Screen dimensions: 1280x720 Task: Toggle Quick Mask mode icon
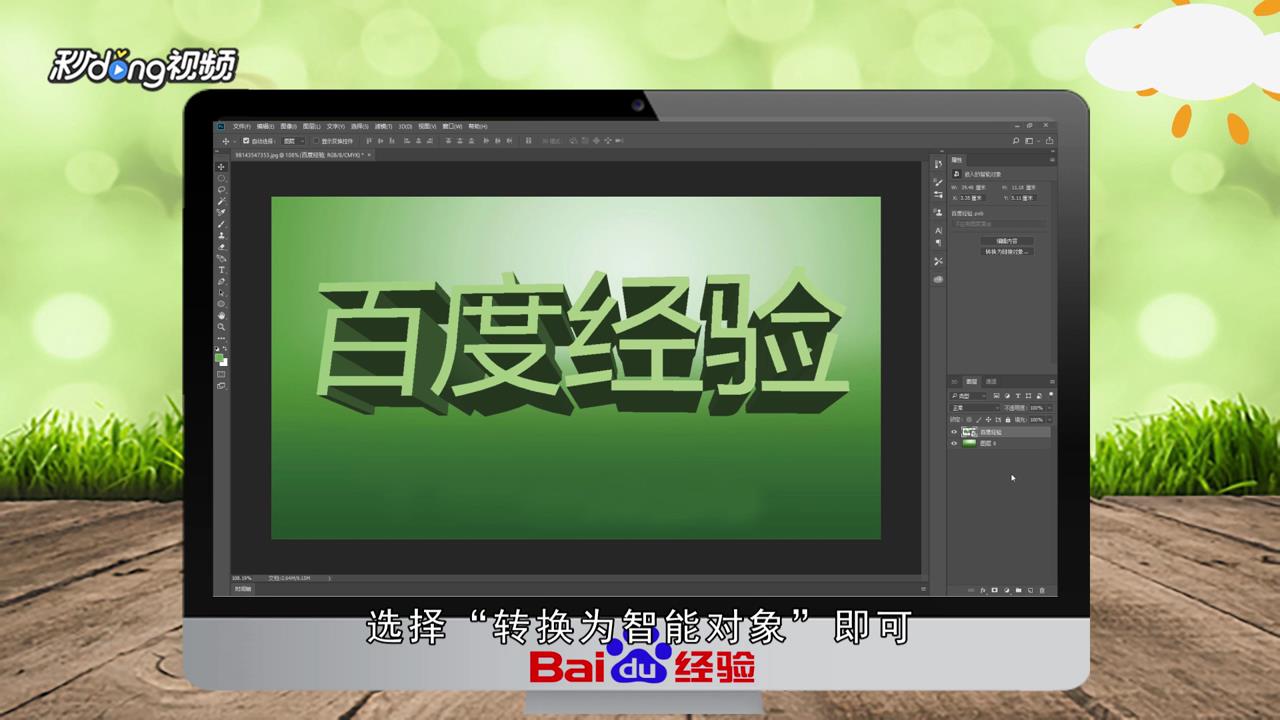click(x=221, y=374)
